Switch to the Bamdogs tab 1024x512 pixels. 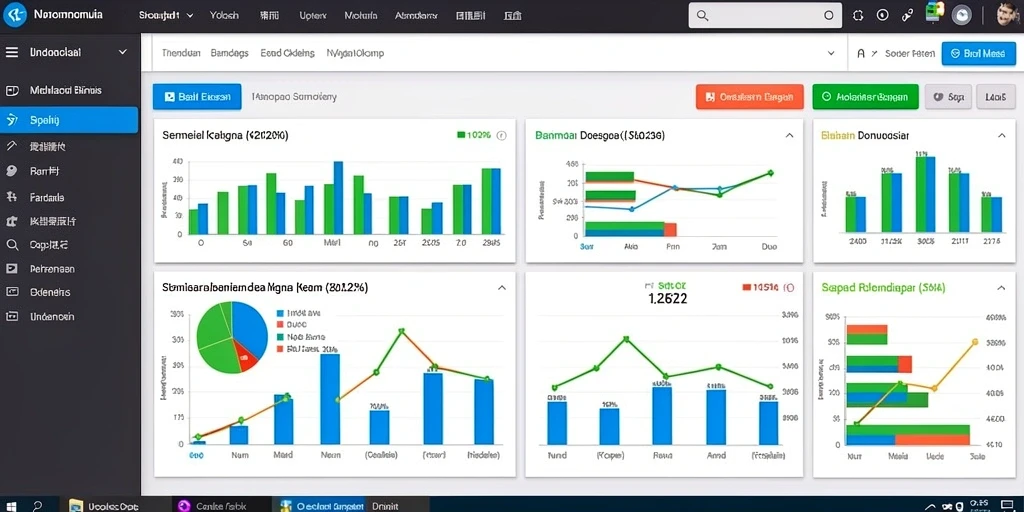point(229,54)
